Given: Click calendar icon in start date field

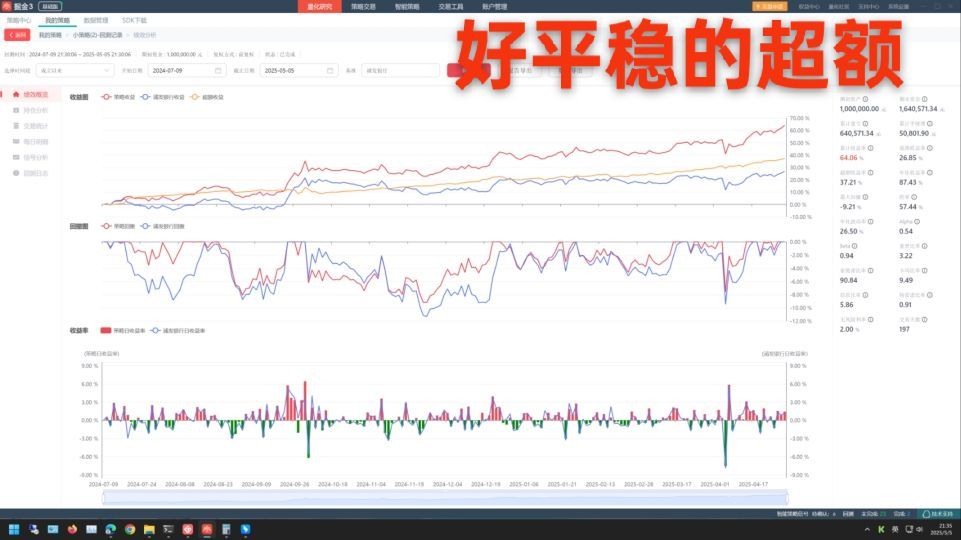Looking at the screenshot, I should (x=218, y=71).
